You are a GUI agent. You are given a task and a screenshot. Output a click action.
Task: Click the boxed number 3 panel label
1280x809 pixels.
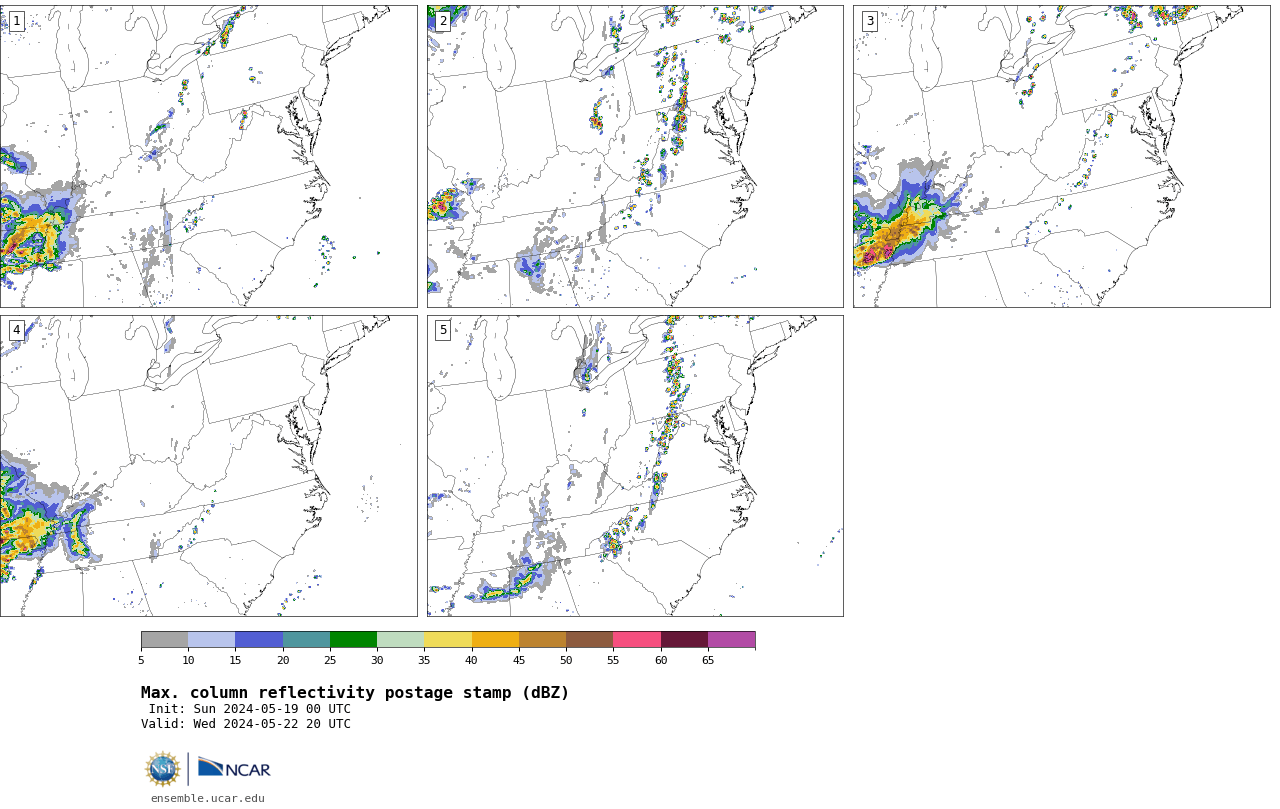[x=870, y=21]
